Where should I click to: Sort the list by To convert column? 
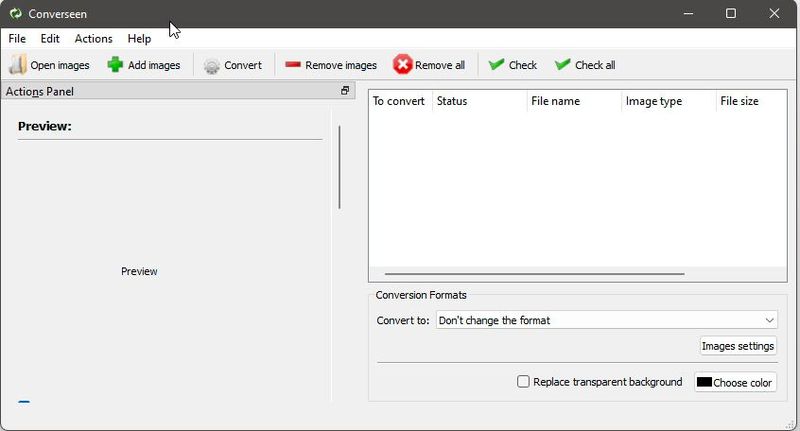click(400, 101)
